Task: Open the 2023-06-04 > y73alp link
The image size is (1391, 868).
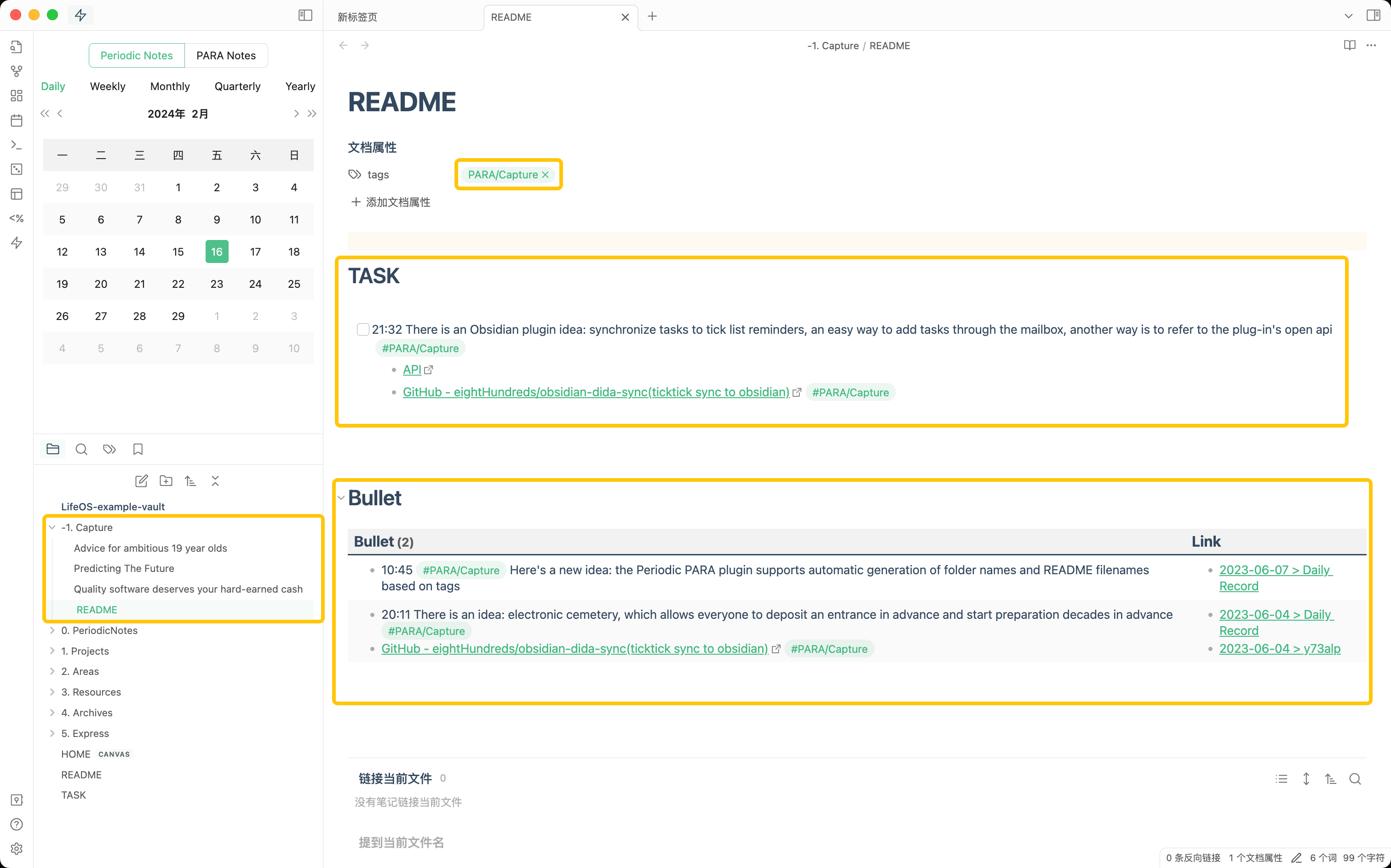Action: (x=1280, y=648)
